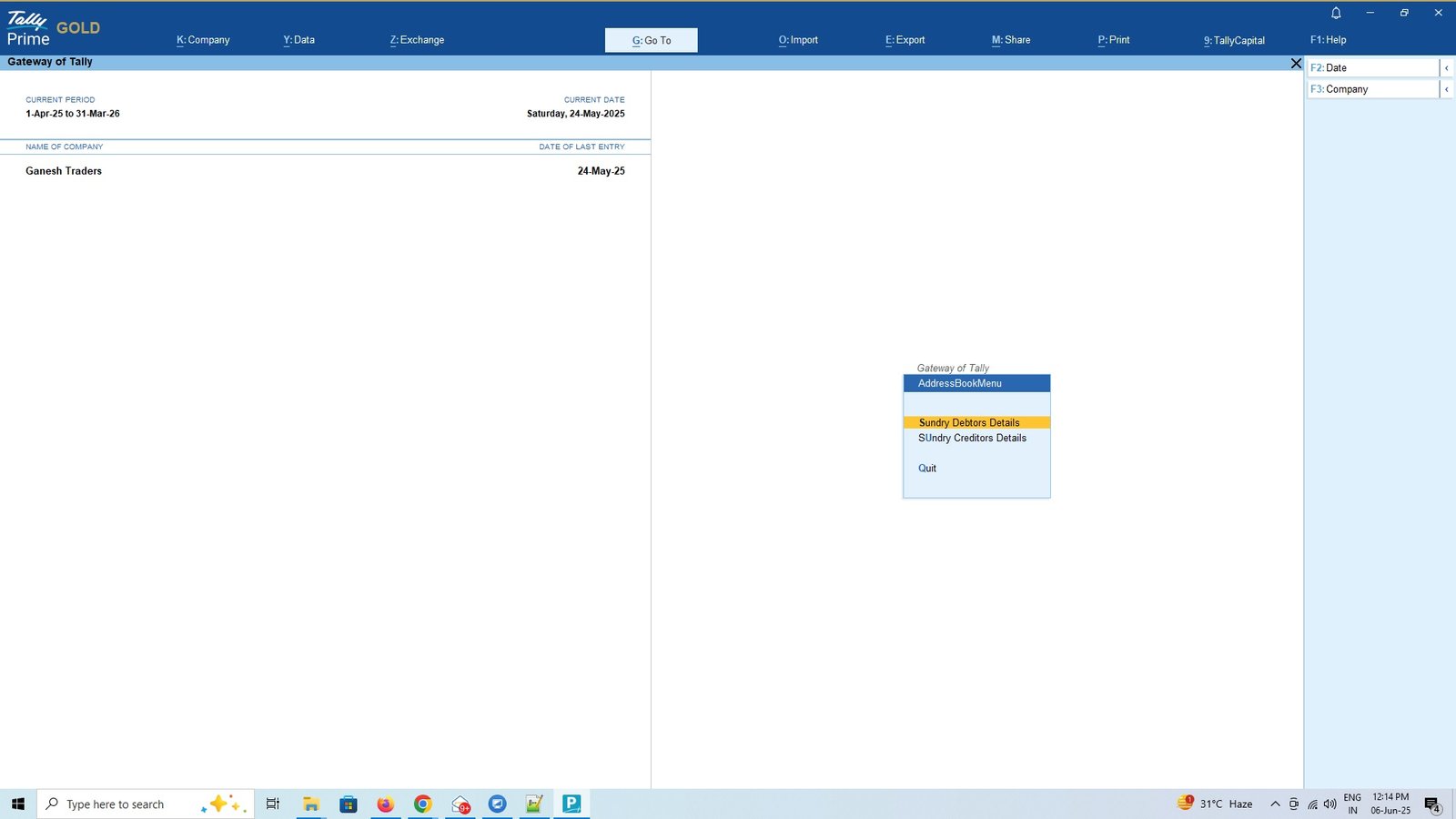The height and width of the screenshot is (819, 1456).
Task: Open the Action Center notifications icon
Action: [x=1432, y=804]
